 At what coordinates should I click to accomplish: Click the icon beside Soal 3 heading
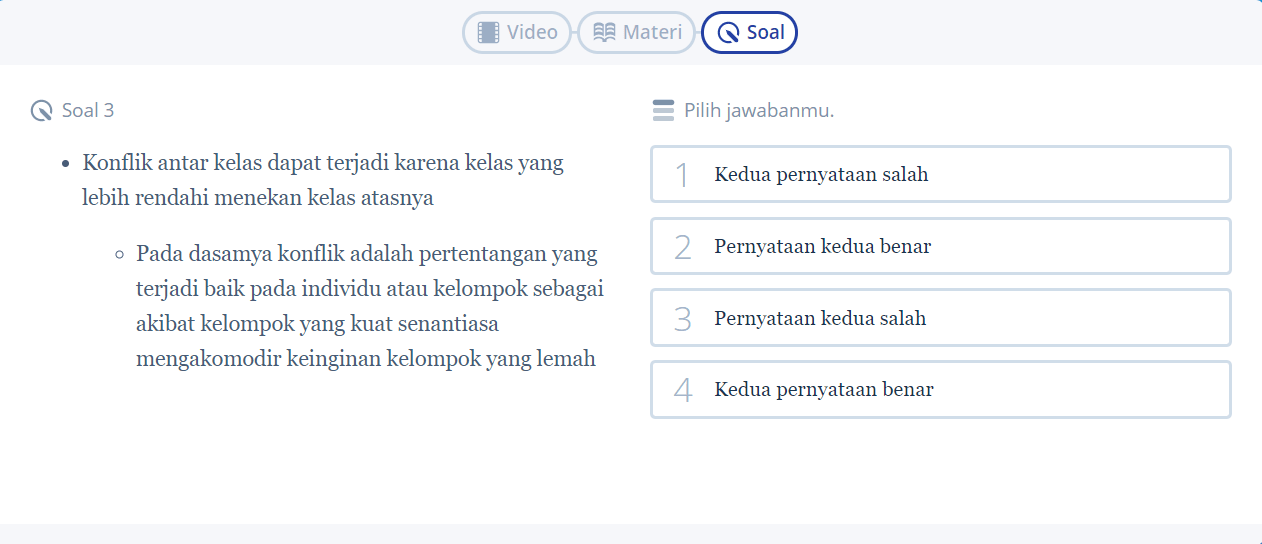(x=41, y=110)
